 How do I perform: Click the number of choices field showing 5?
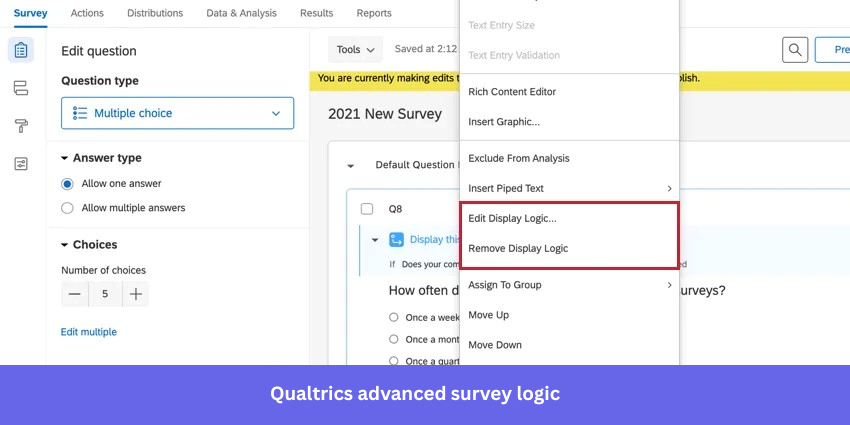click(x=105, y=294)
